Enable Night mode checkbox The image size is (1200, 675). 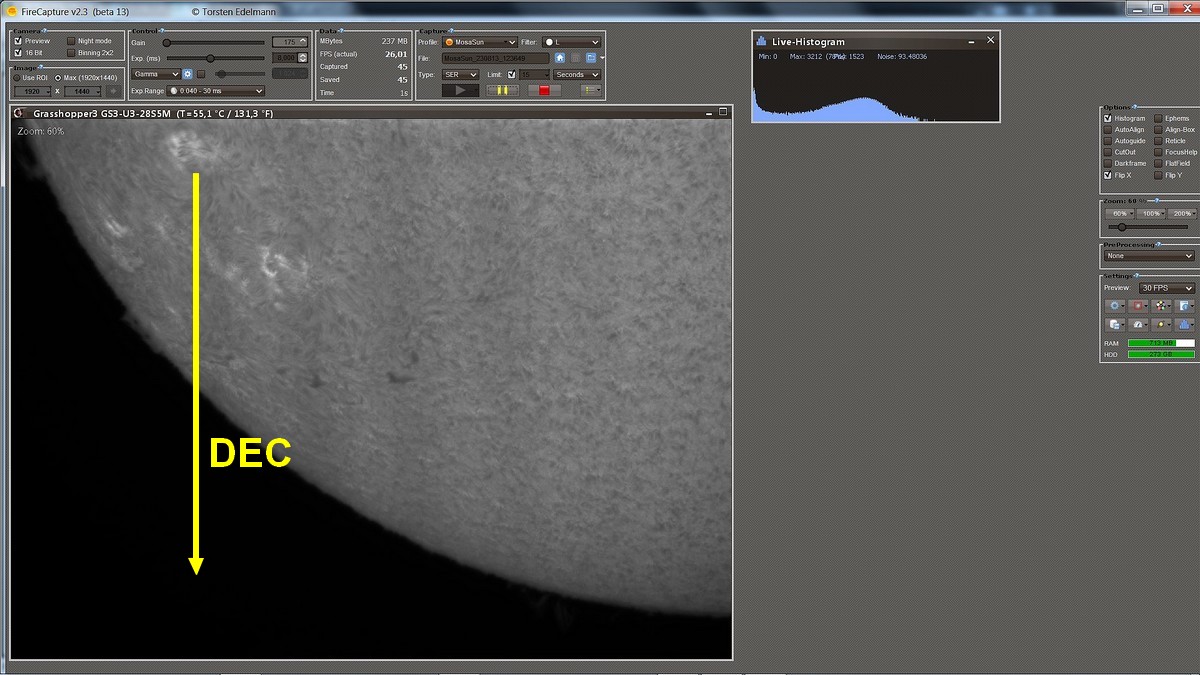(71, 41)
